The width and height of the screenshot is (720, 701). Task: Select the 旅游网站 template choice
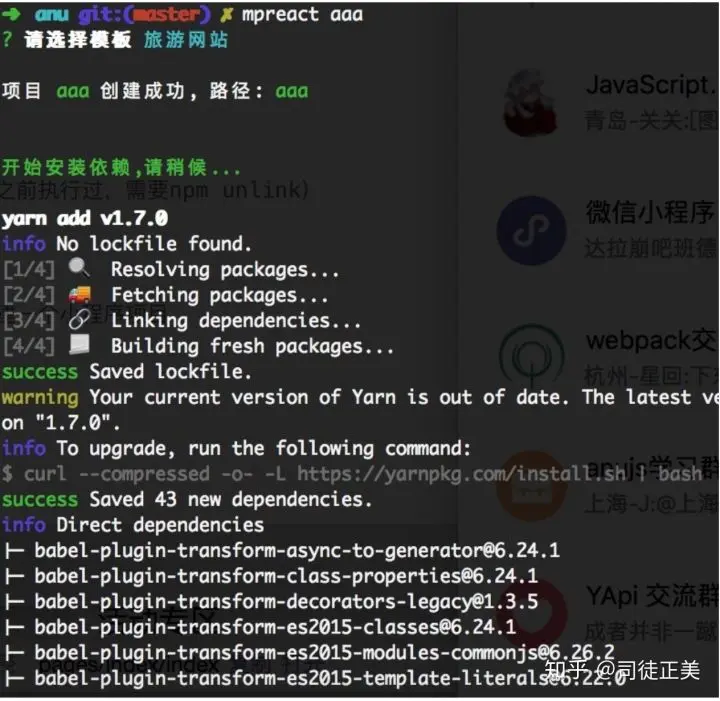point(186,40)
